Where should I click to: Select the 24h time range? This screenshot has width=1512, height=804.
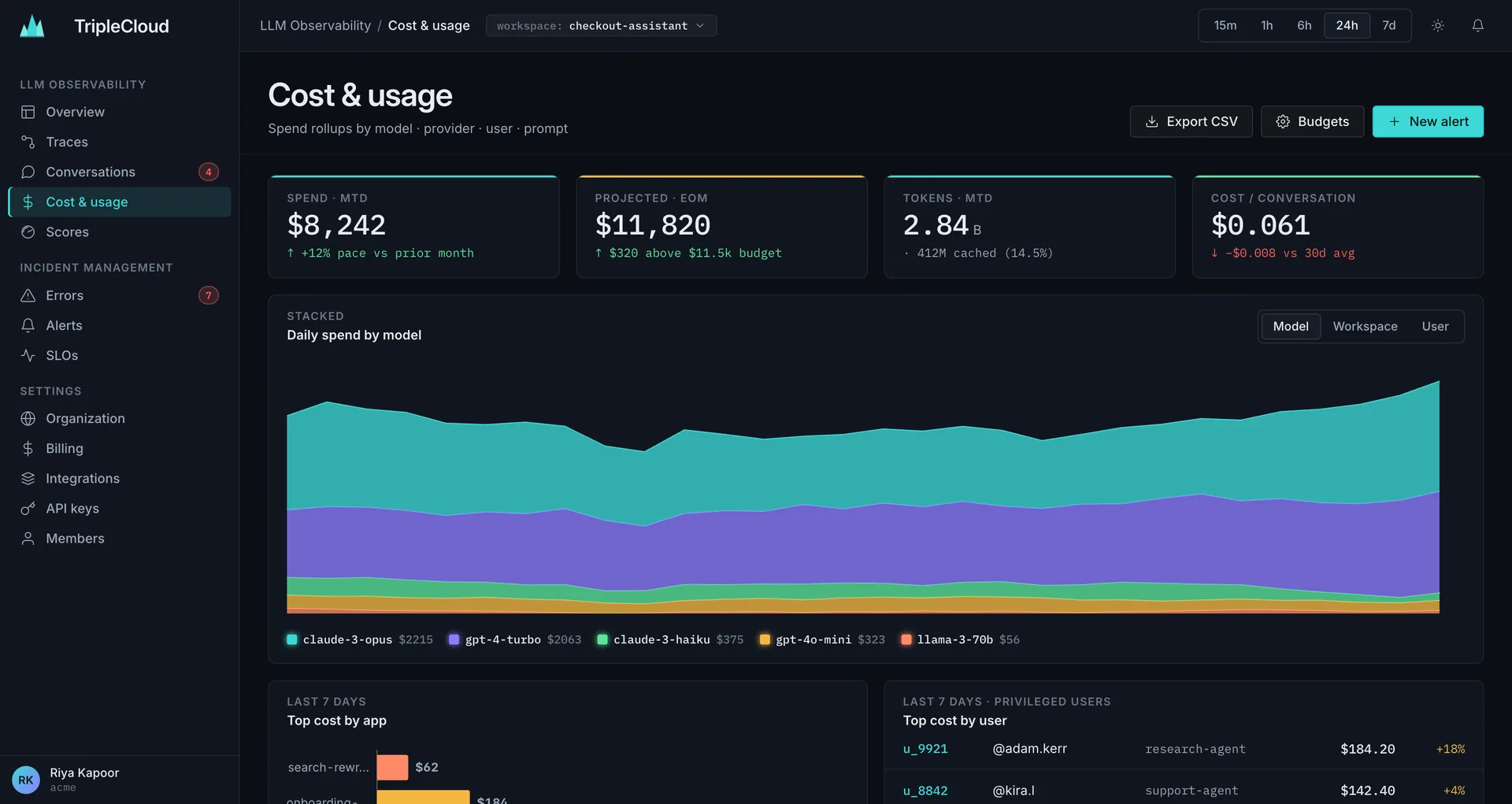(1347, 25)
